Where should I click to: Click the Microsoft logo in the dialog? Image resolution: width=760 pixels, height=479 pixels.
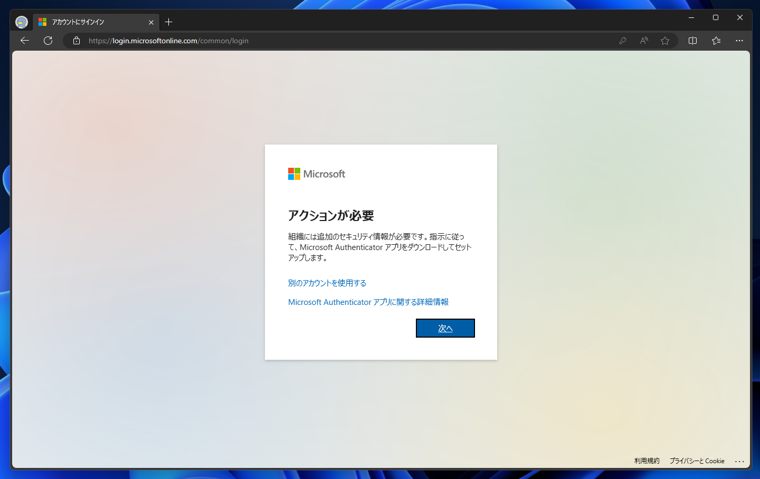317,174
